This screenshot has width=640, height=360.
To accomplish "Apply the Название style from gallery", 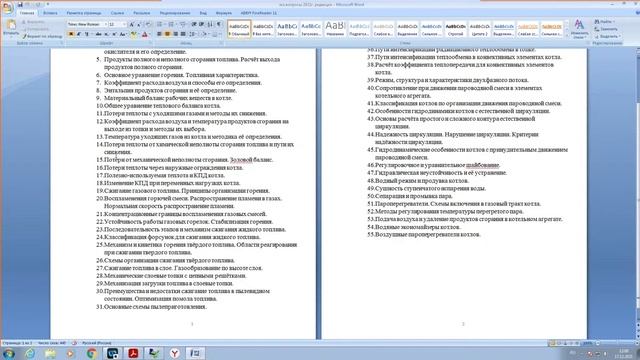I will [335, 29].
